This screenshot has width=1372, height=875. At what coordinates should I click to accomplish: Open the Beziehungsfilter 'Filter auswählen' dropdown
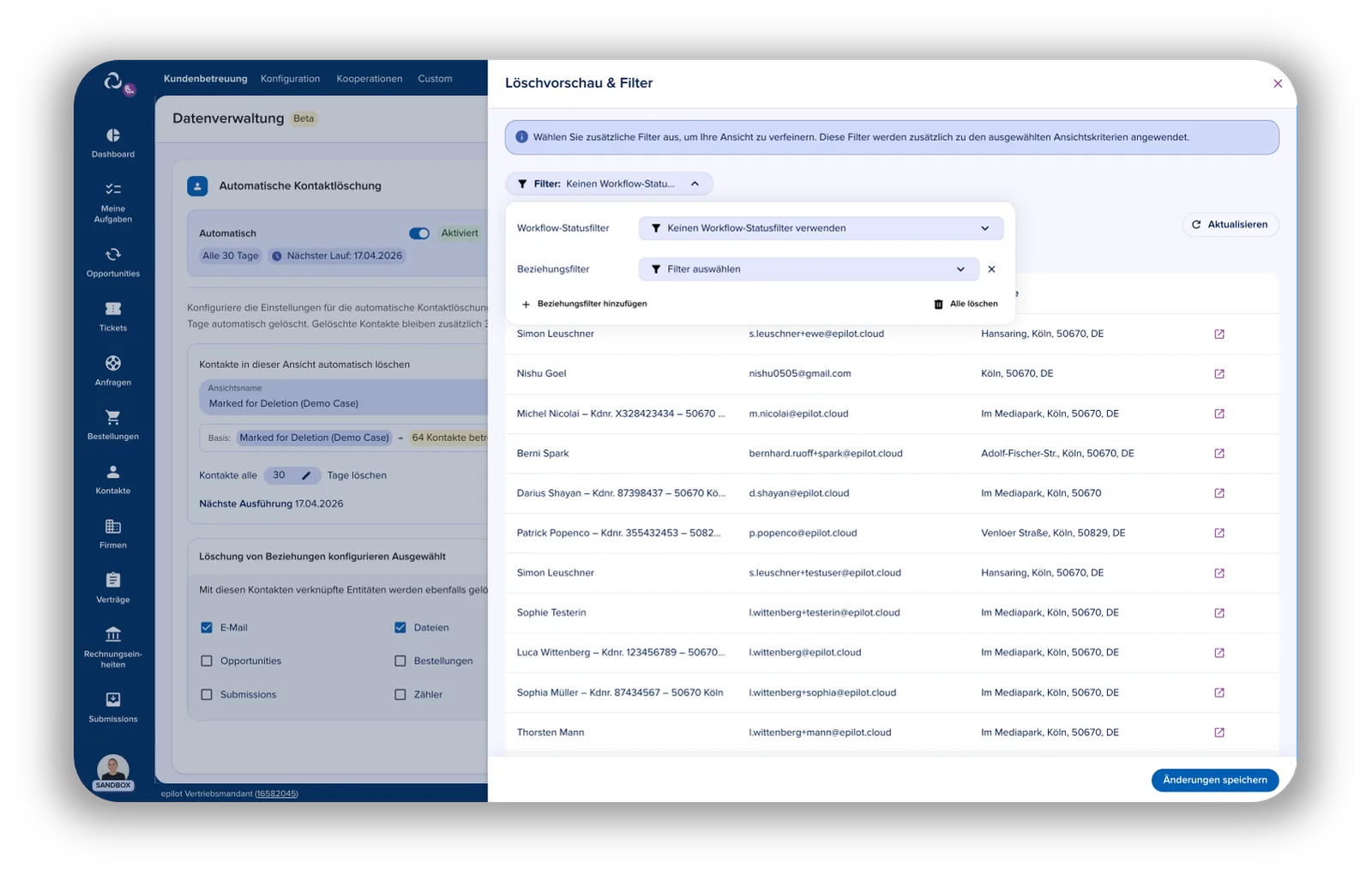coord(809,269)
